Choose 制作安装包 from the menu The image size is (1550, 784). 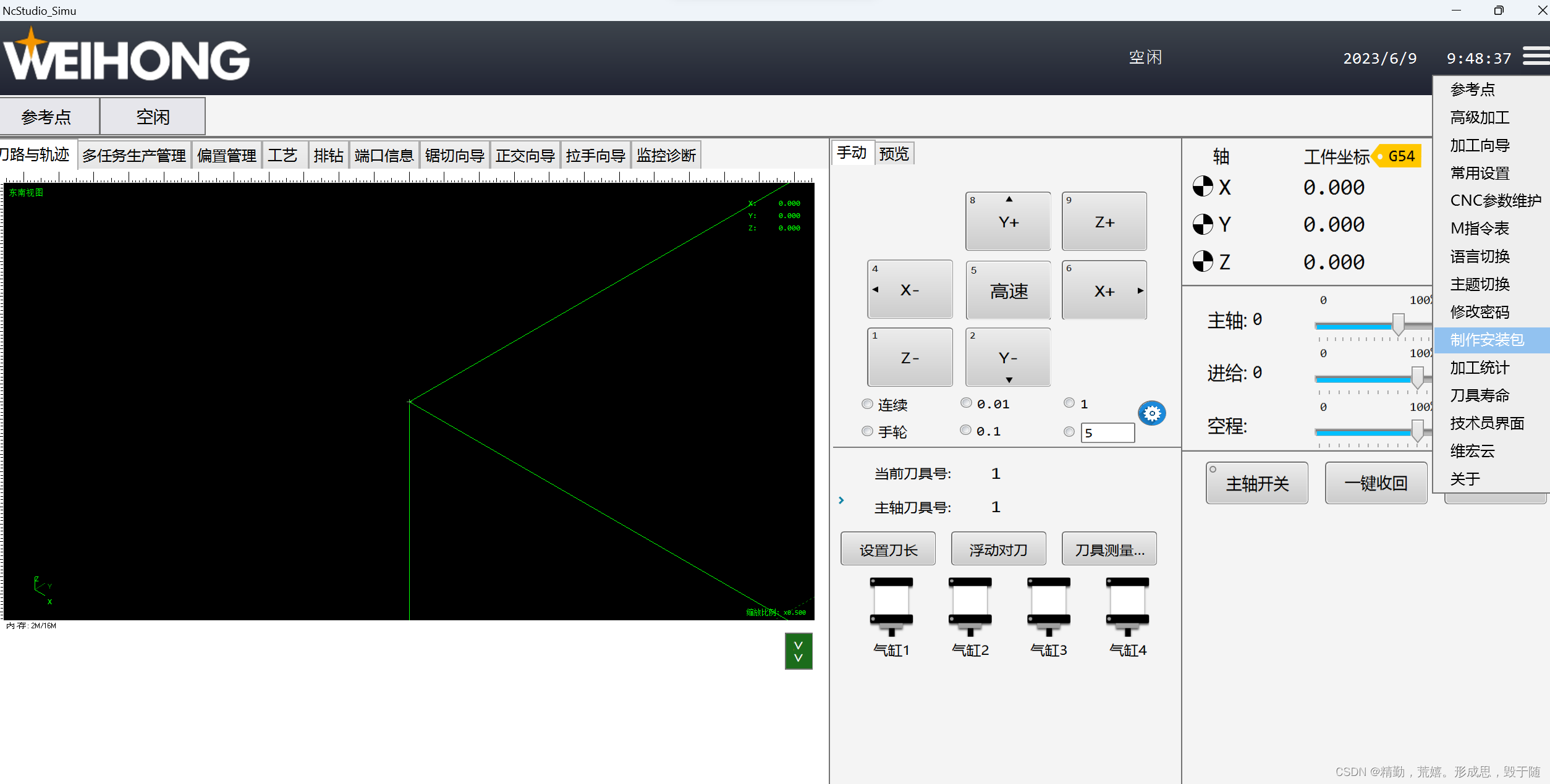1487,340
